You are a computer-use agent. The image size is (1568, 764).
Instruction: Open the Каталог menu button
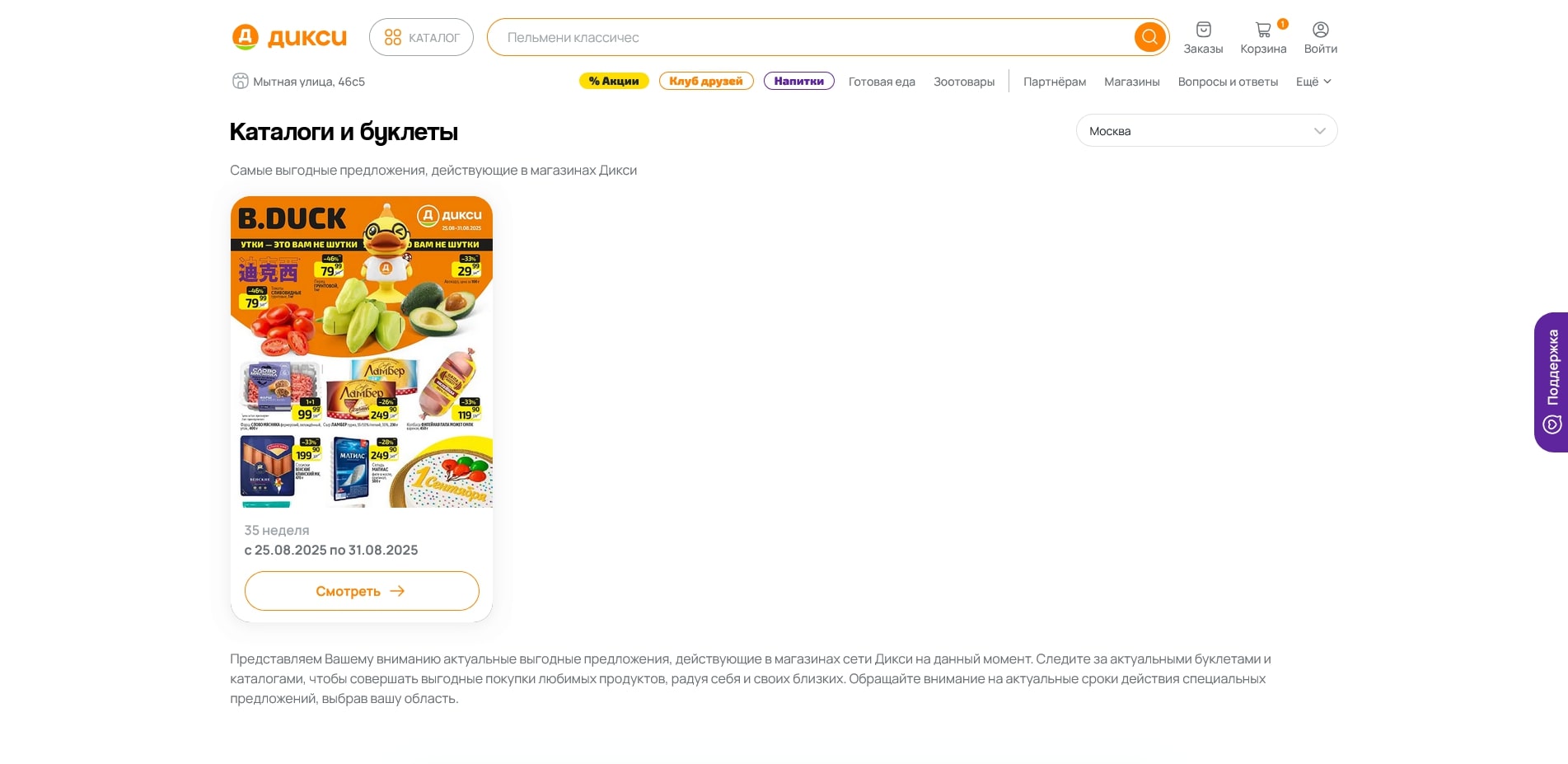point(421,37)
